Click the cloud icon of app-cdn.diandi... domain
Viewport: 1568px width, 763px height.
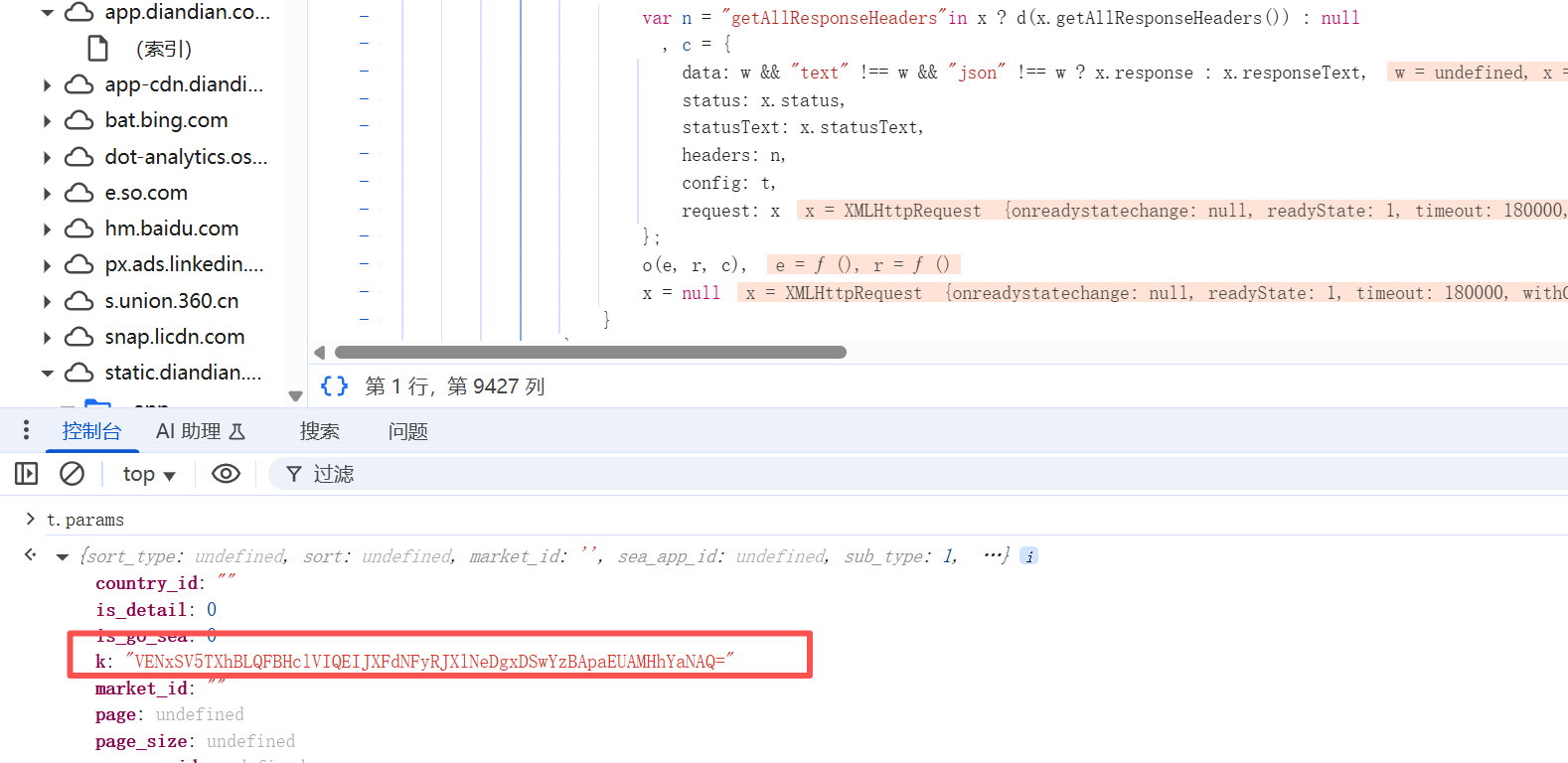tap(79, 84)
